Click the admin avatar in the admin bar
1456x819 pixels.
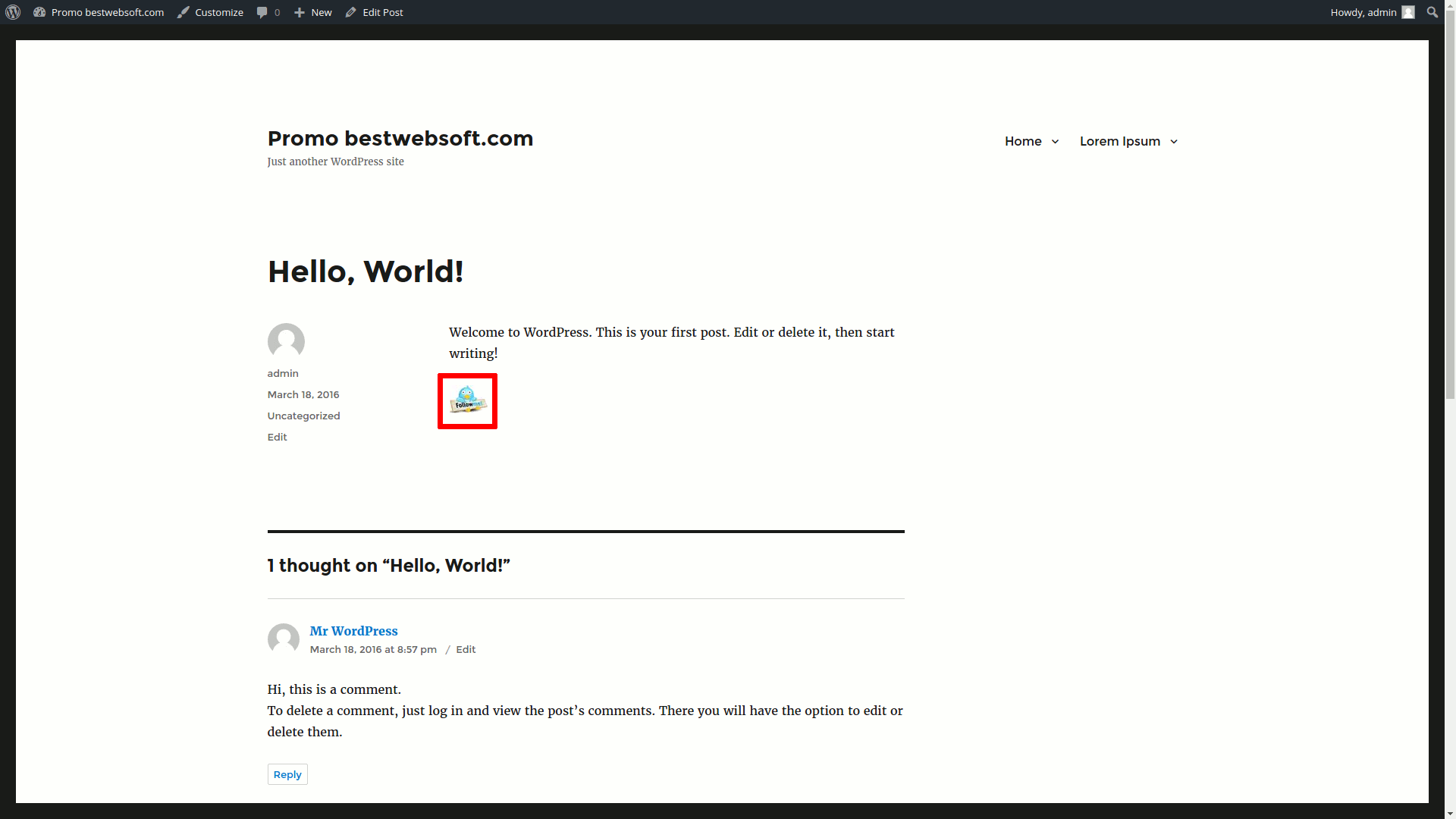point(1408,12)
